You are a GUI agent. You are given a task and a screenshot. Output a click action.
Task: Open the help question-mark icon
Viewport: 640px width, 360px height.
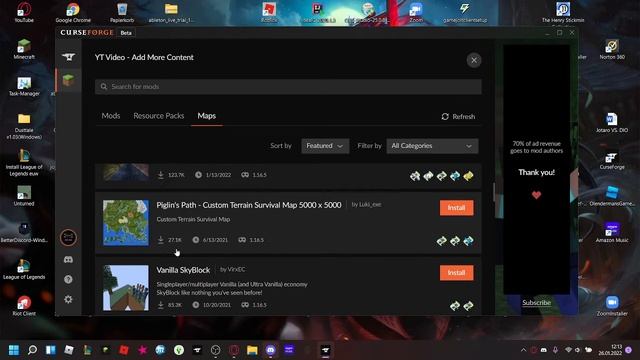coord(68,280)
